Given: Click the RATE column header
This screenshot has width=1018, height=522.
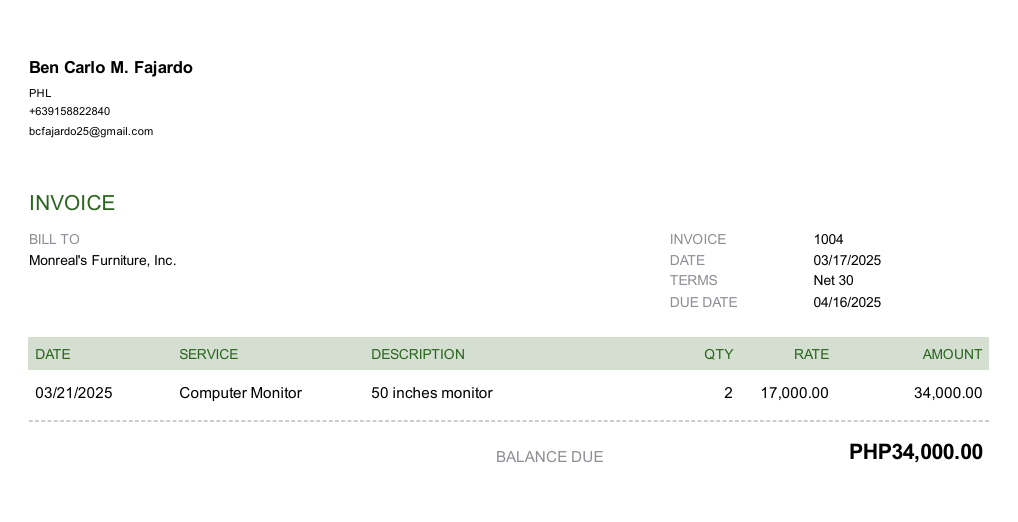Looking at the screenshot, I should click(x=811, y=354).
